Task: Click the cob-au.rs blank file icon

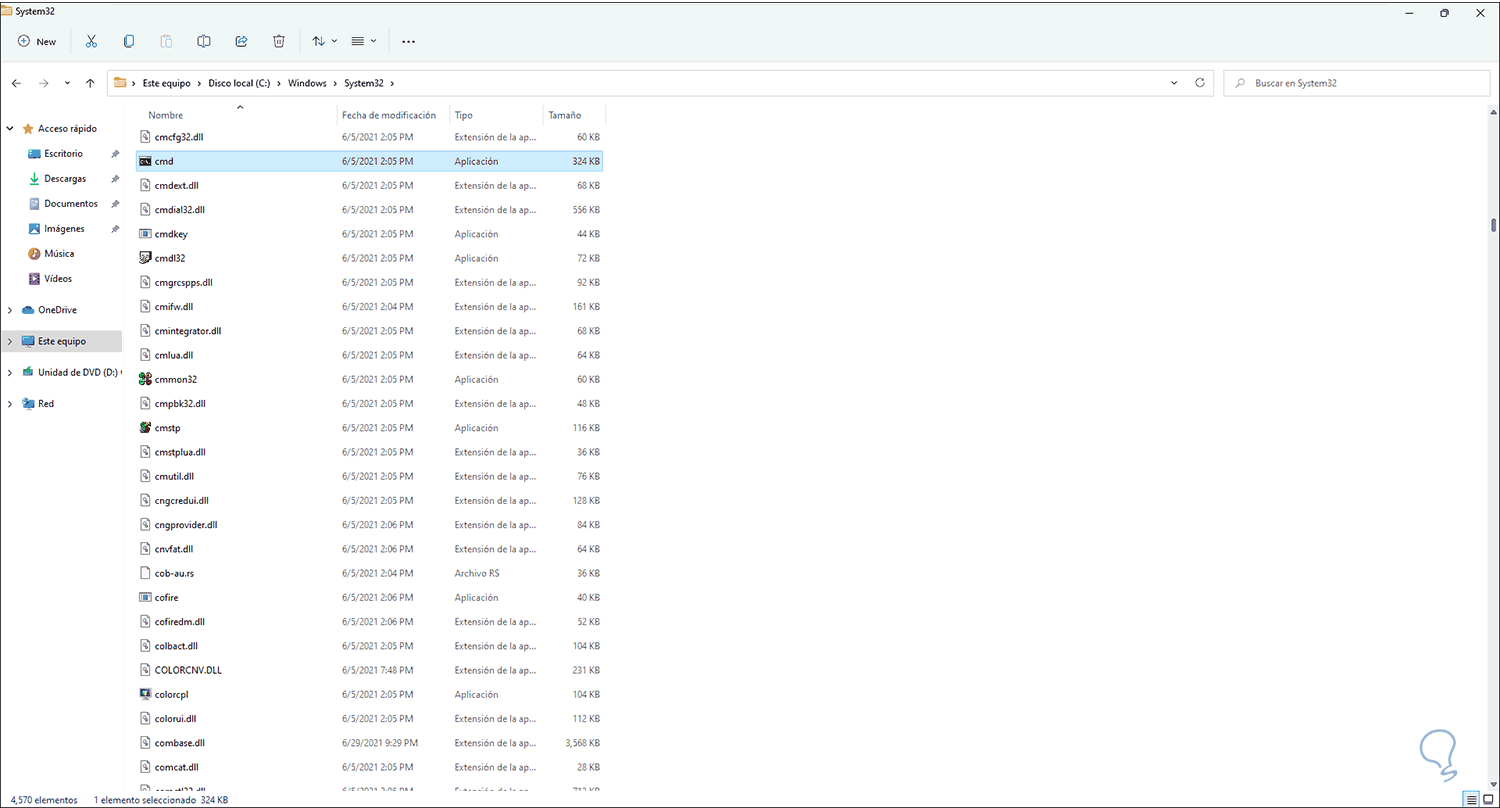Action: point(145,573)
